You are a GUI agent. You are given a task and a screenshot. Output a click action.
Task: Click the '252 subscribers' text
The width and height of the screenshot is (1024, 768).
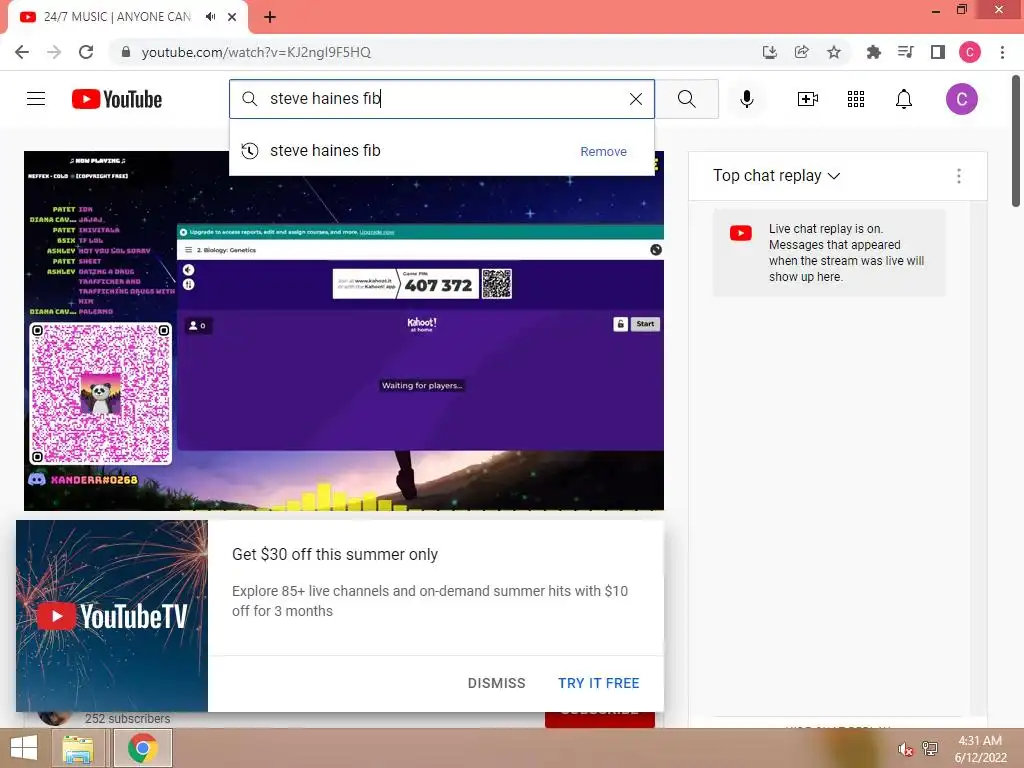coord(127,718)
